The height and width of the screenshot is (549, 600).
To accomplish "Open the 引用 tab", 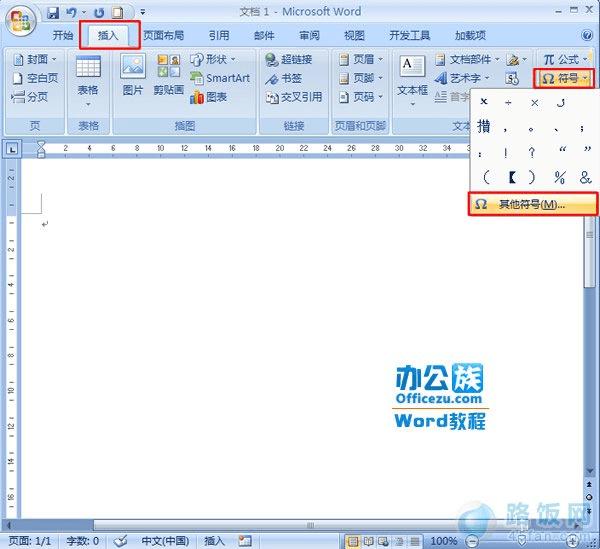I will coord(219,36).
